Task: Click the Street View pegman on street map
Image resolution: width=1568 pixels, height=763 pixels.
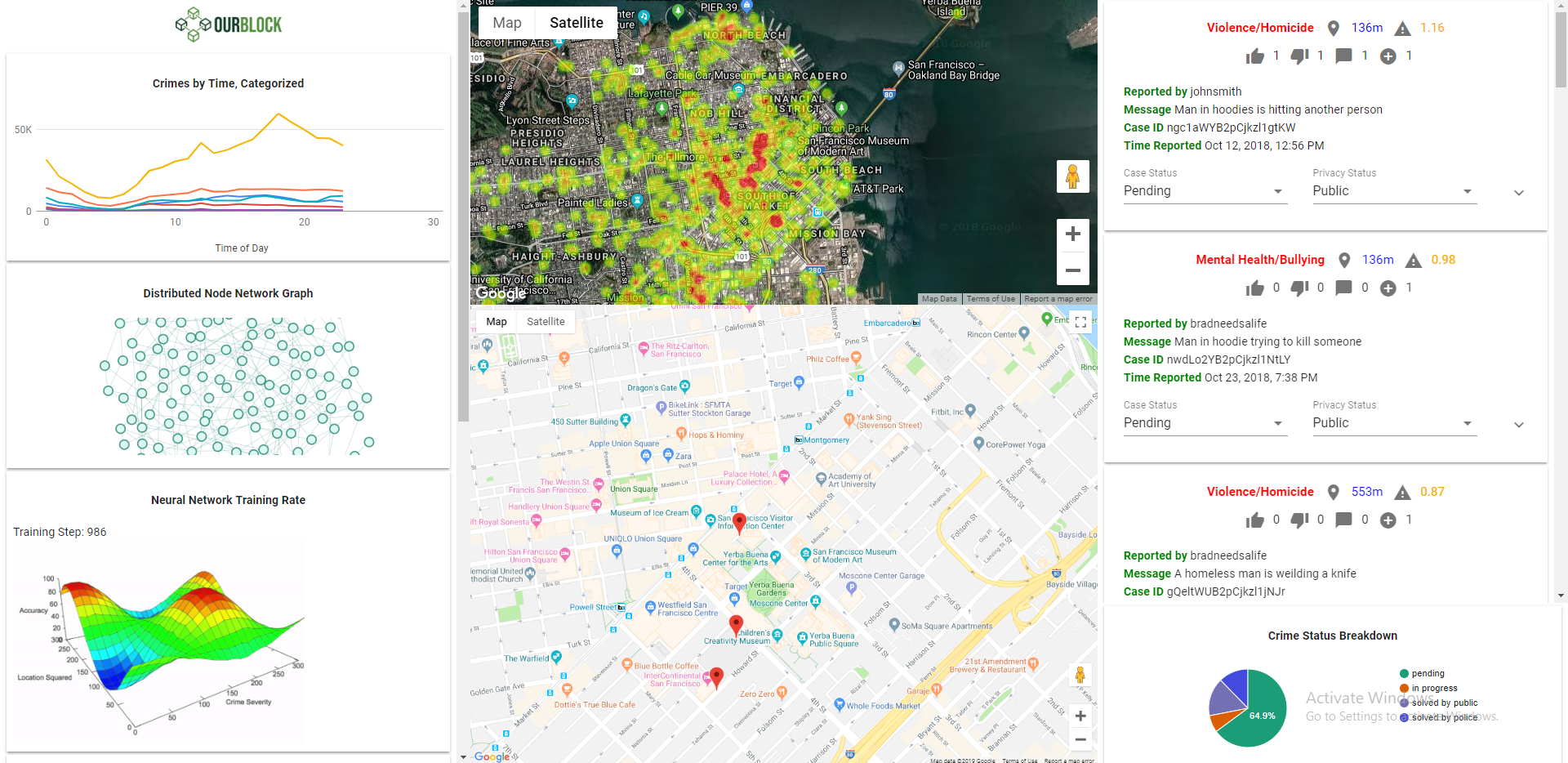Action: [1080, 675]
